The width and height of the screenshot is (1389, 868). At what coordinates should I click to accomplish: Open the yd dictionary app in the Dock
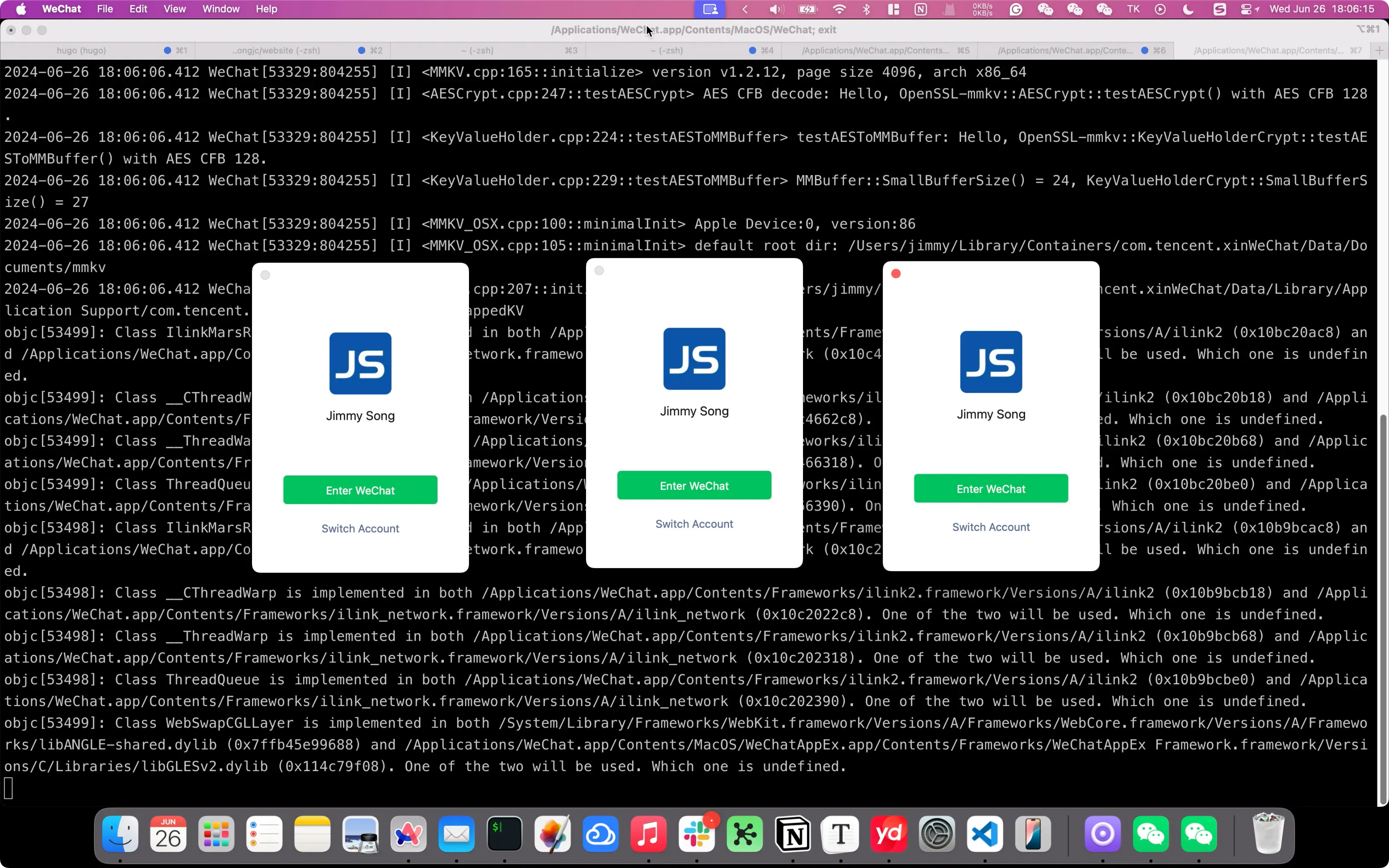(889, 834)
